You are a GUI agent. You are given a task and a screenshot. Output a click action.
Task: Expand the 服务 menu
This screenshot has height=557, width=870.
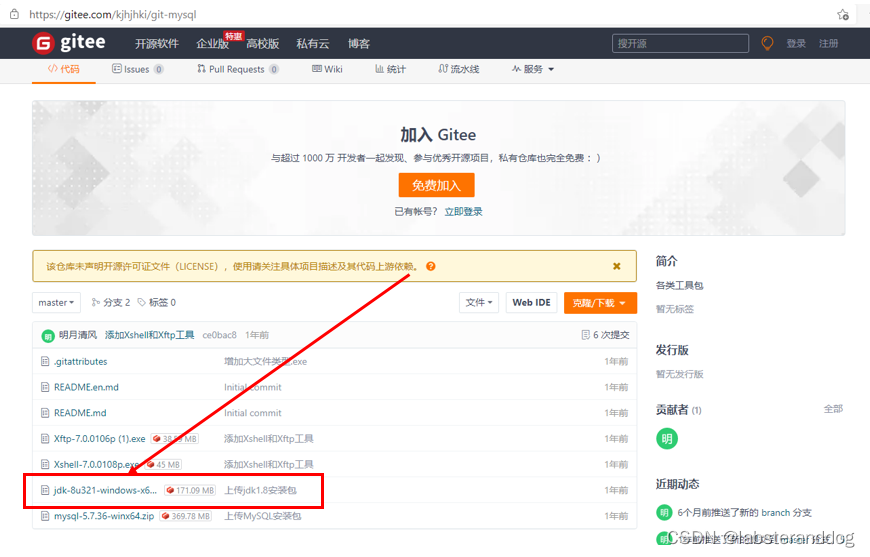[533, 69]
